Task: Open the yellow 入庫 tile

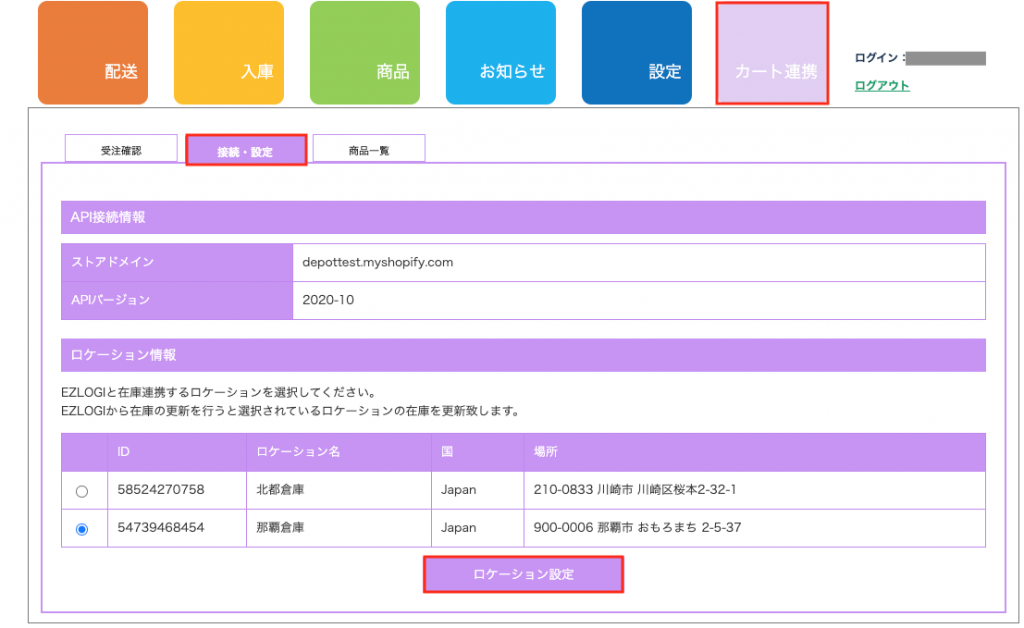Action: click(x=229, y=53)
